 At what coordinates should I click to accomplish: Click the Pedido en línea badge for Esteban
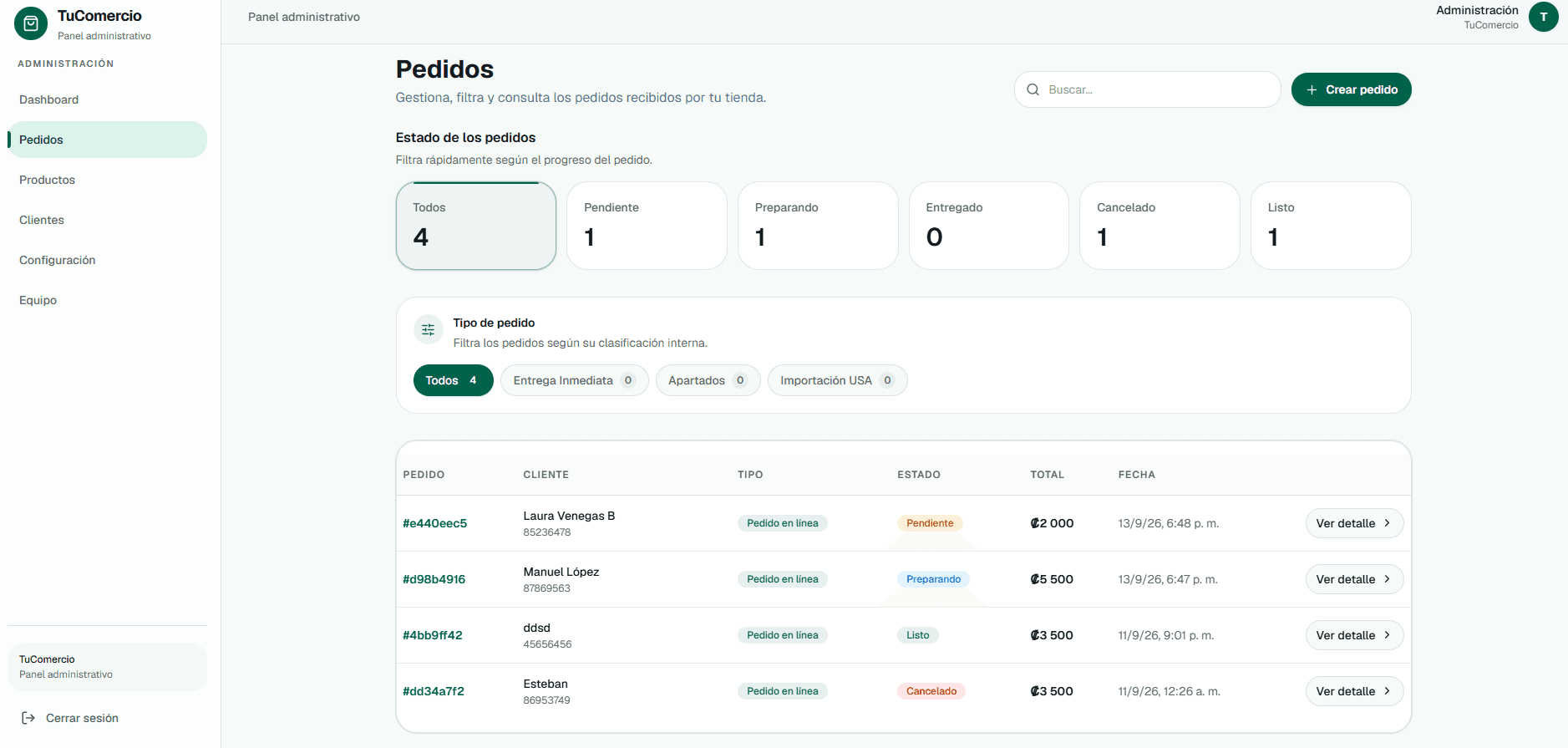tap(783, 691)
